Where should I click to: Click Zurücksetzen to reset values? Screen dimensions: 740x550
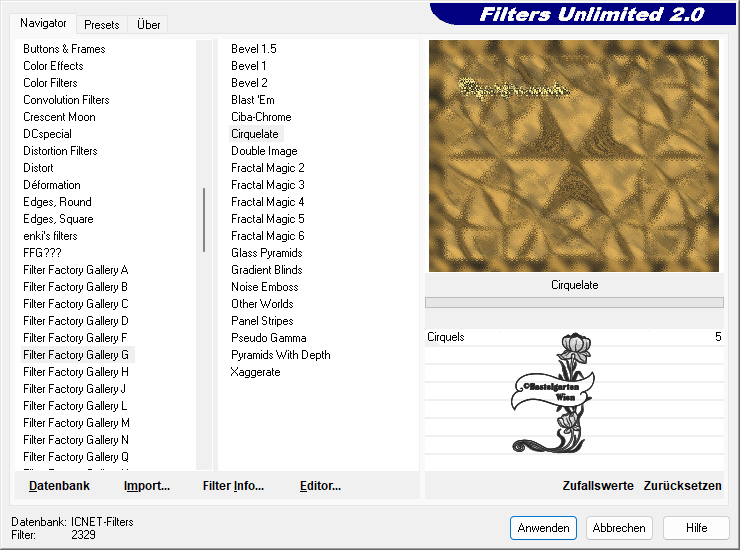(682, 486)
